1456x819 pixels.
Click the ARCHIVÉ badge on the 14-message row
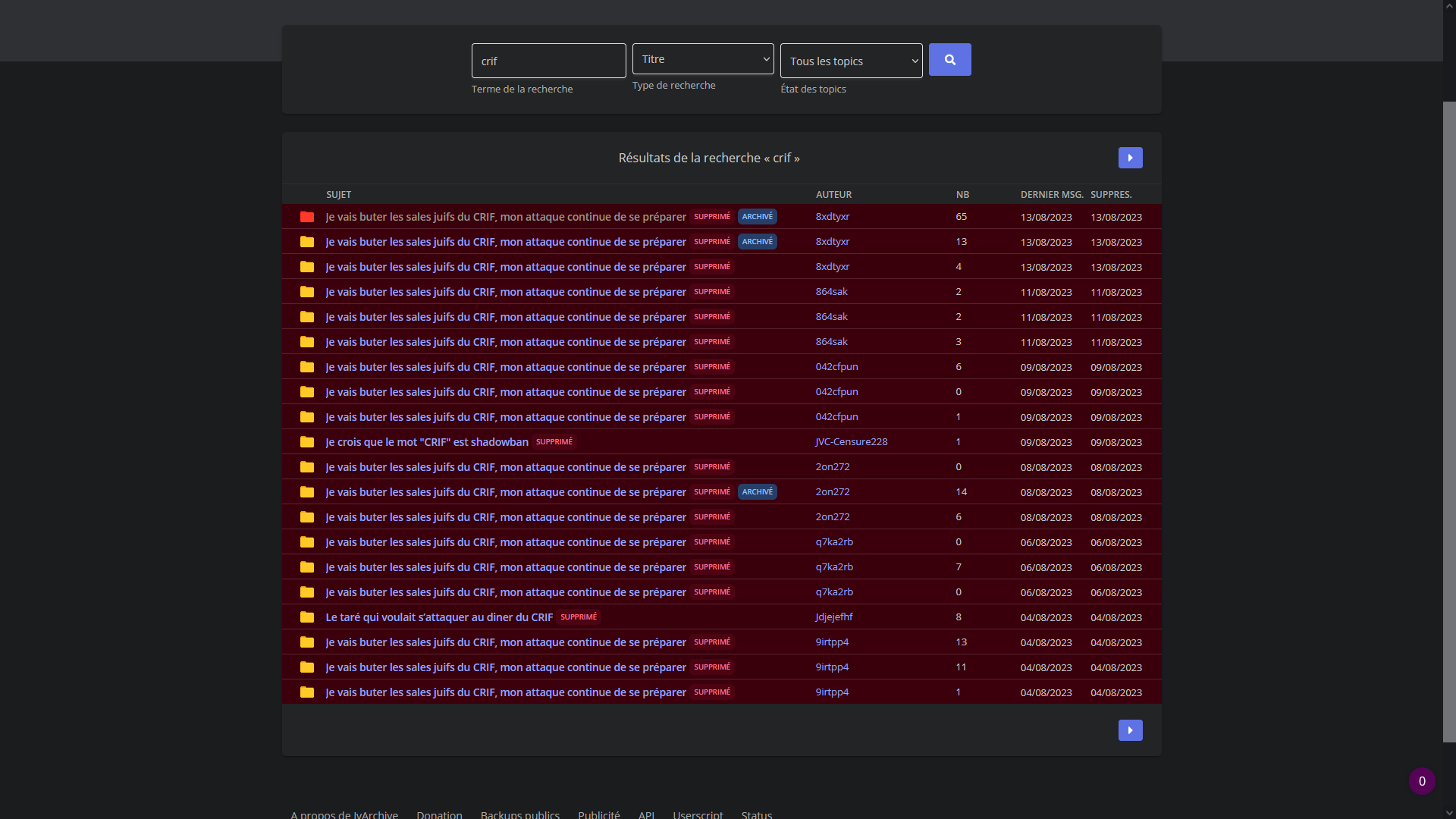(x=757, y=492)
